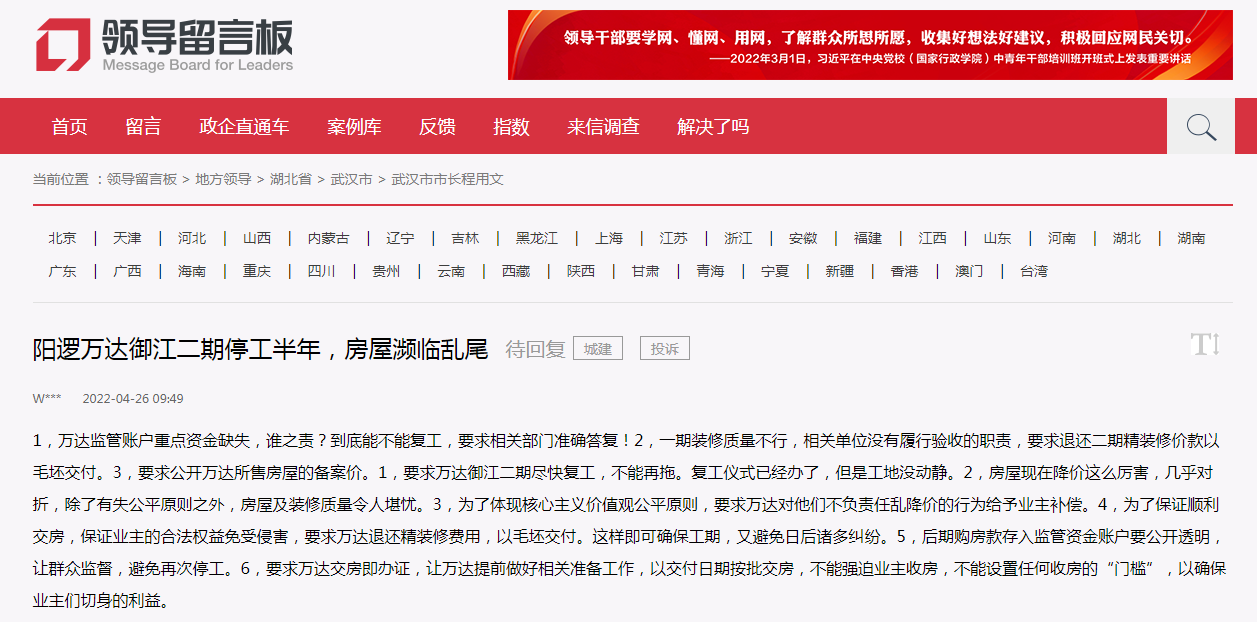Click the 投诉 tag button

coord(665,349)
